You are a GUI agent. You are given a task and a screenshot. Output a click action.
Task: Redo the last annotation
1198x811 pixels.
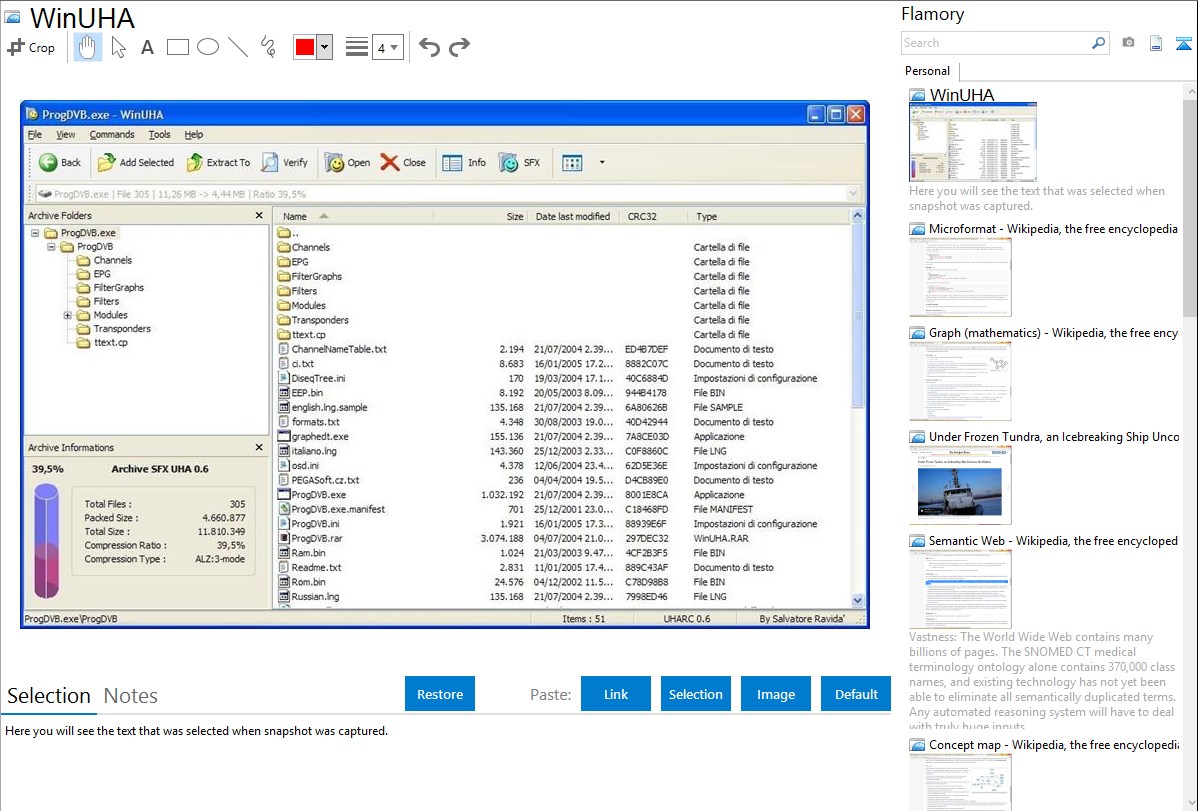tap(459, 47)
